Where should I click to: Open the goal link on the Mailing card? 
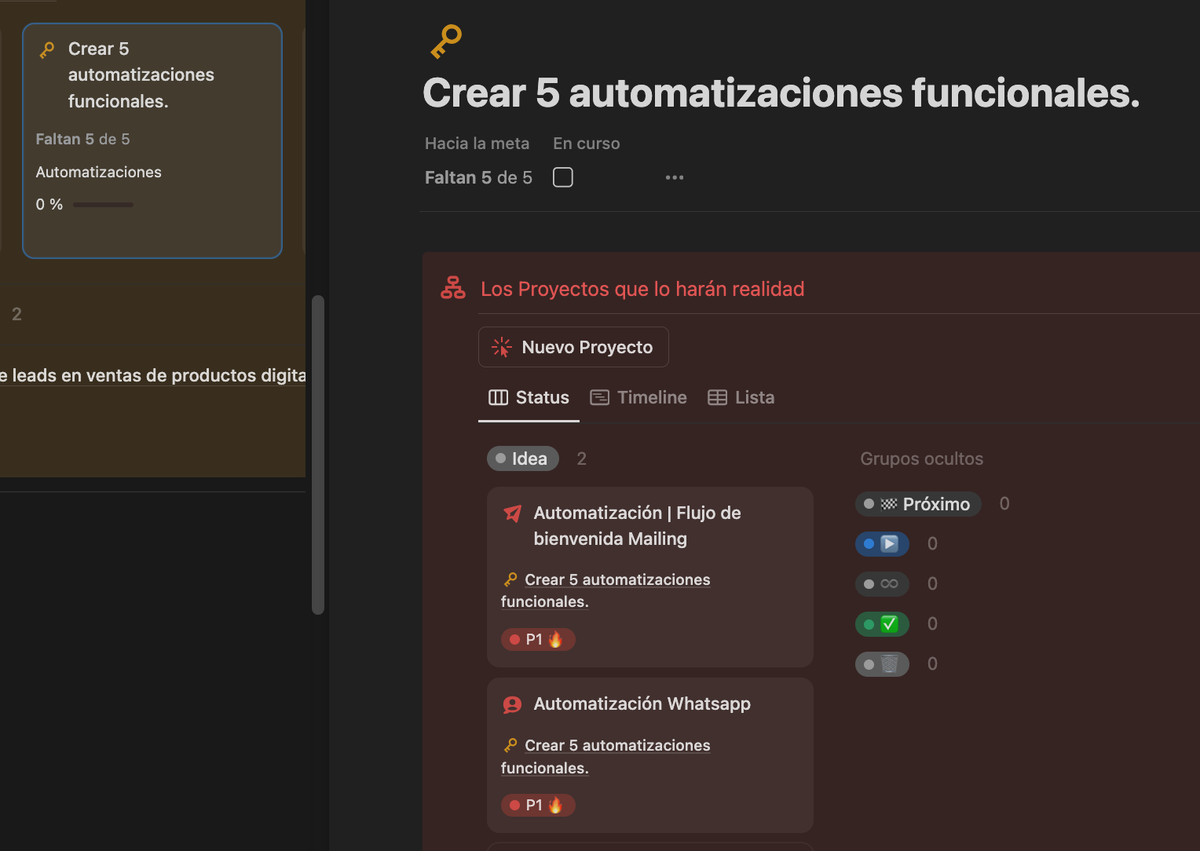point(606,591)
